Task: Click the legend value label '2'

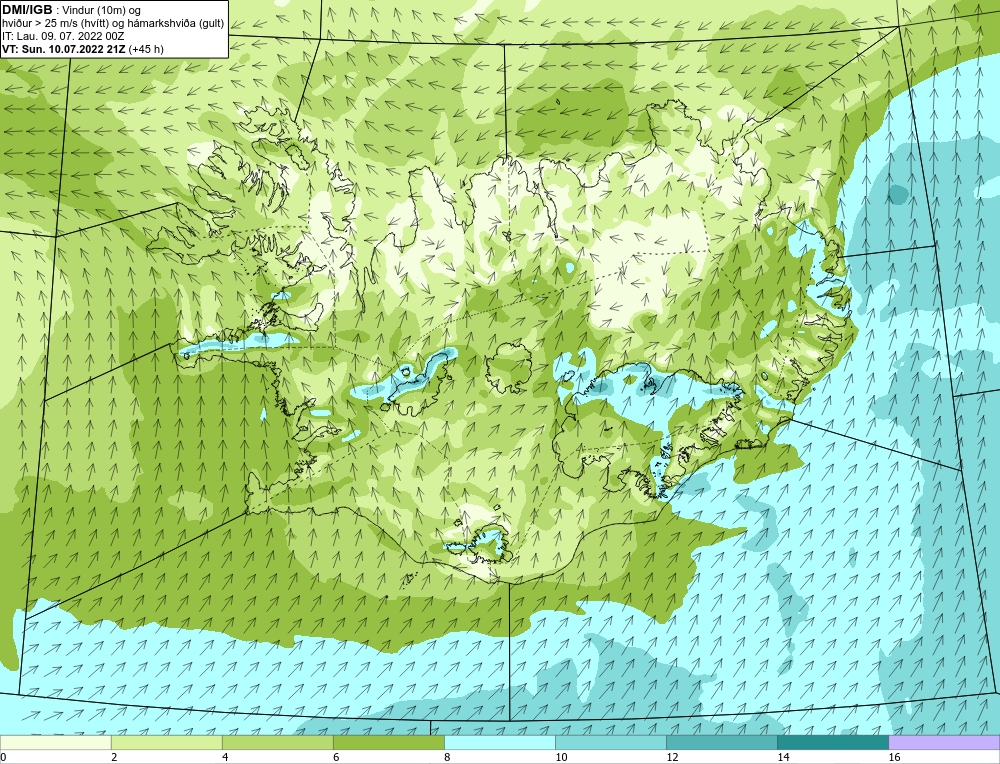Action: pos(114,757)
